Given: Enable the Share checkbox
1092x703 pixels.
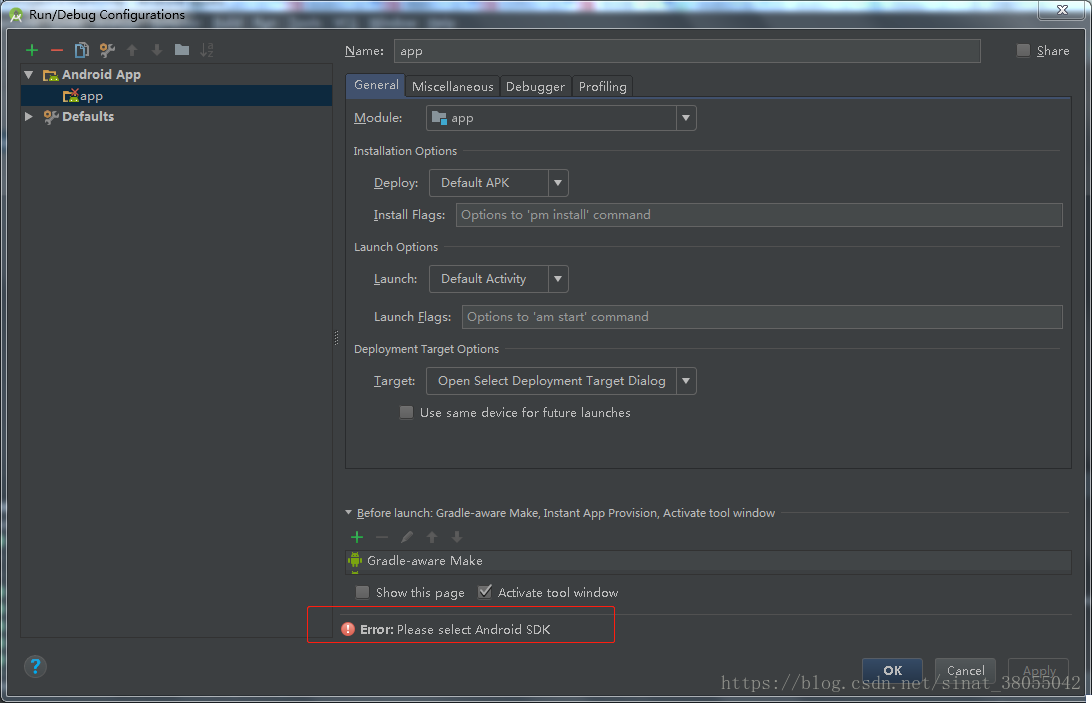Looking at the screenshot, I should tap(1023, 50).
